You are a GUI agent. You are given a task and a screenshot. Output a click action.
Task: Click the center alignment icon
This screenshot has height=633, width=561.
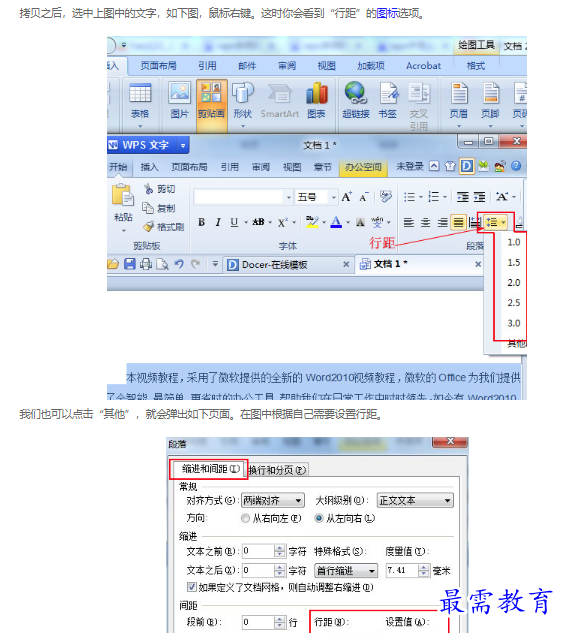click(426, 222)
